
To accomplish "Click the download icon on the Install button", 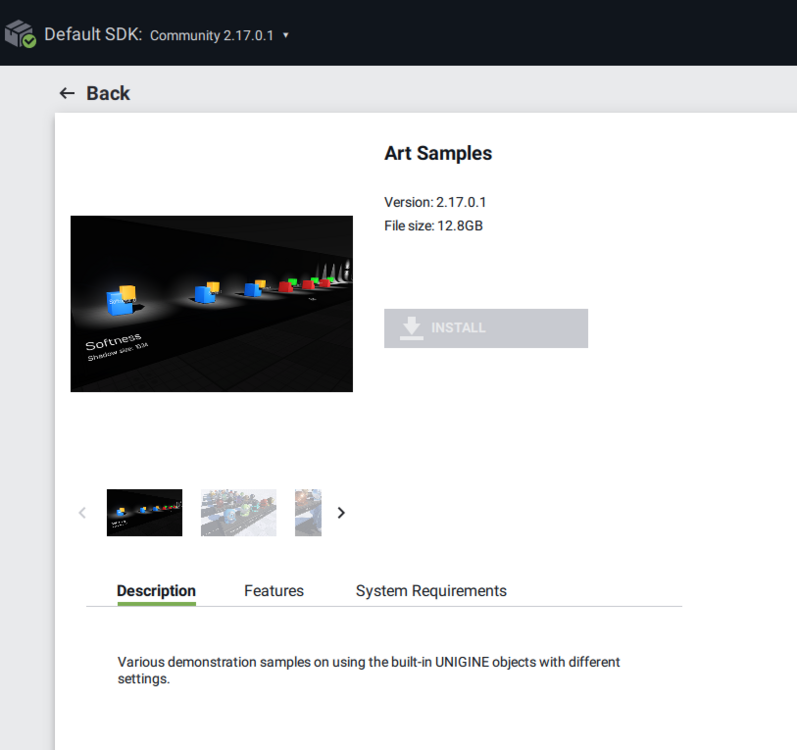I will coord(411,328).
